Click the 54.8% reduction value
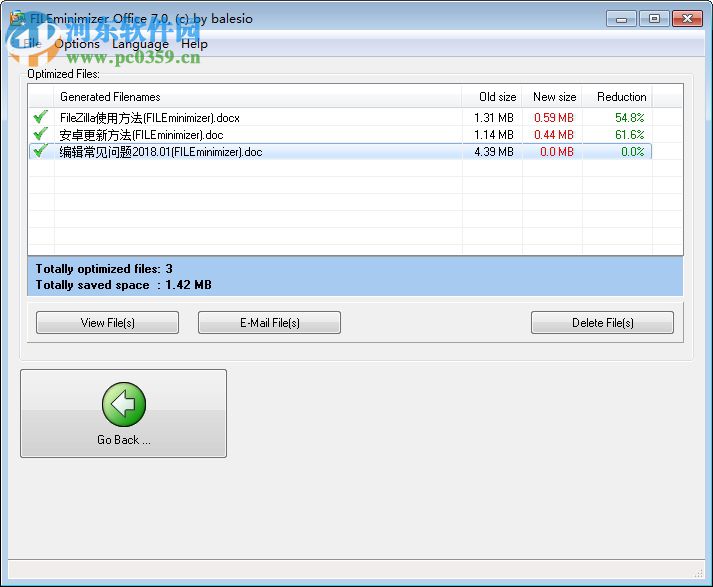713x587 pixels. (630, 118)
